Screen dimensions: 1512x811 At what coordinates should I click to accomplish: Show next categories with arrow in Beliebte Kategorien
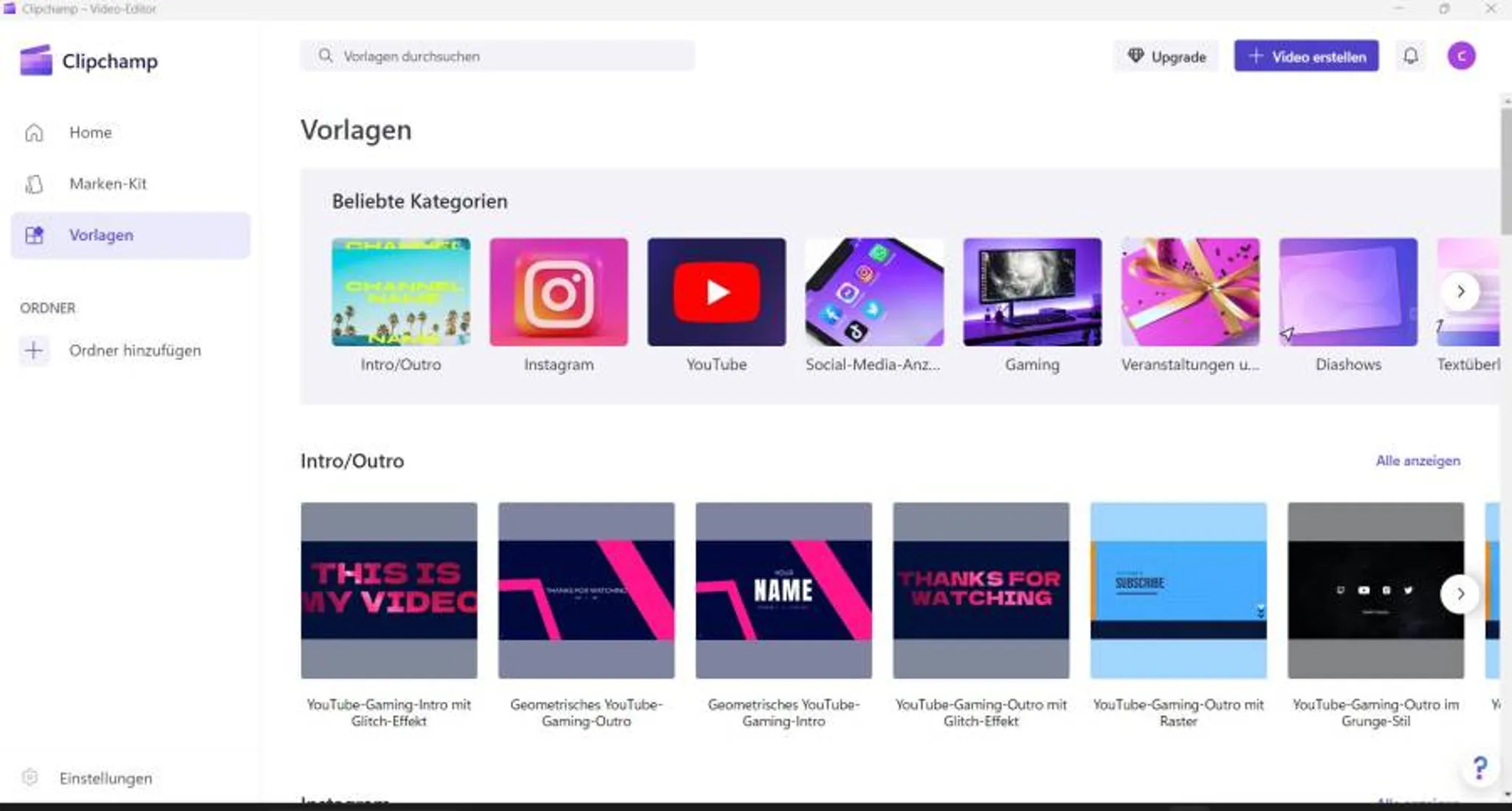point(1460,292)
